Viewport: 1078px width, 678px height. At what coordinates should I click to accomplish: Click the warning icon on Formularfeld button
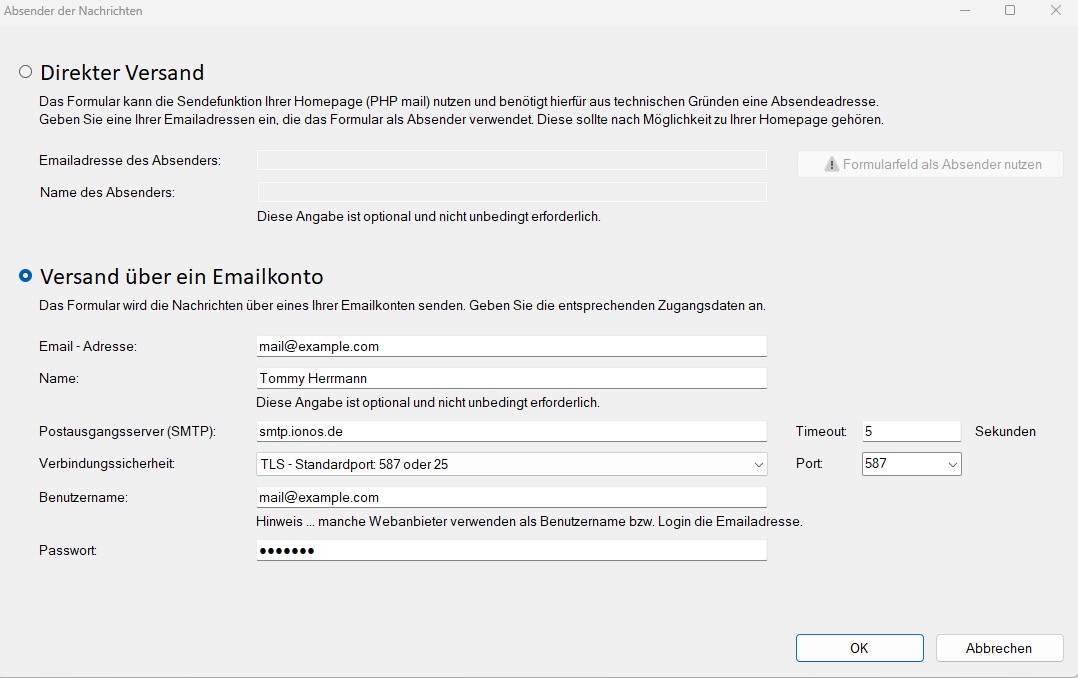click(x=831, y=164)
